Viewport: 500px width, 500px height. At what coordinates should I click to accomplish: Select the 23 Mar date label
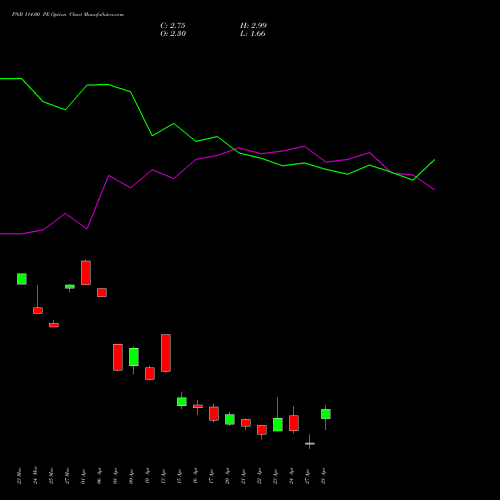point(19,476)
